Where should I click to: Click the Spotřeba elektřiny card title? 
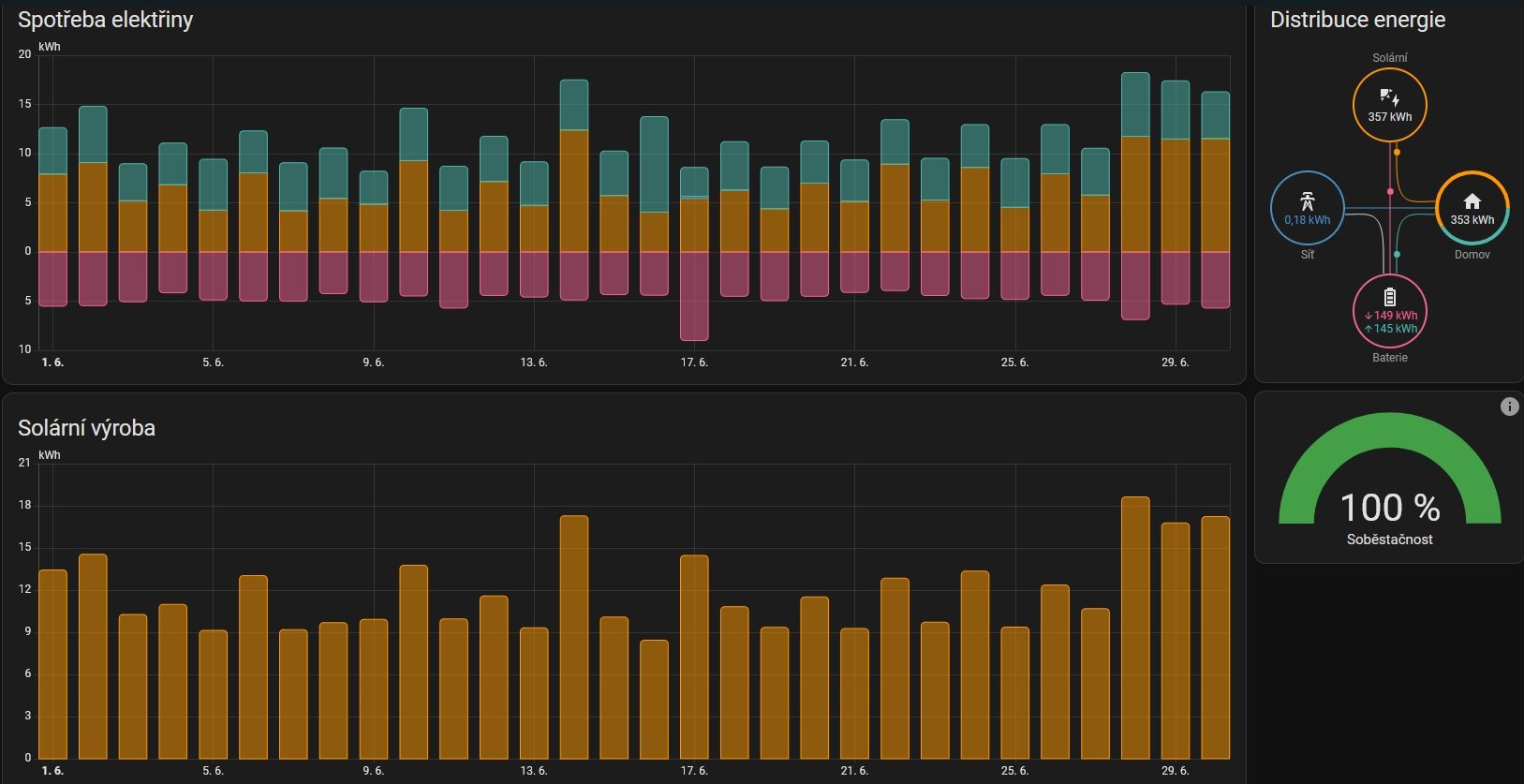click(105, 20)
